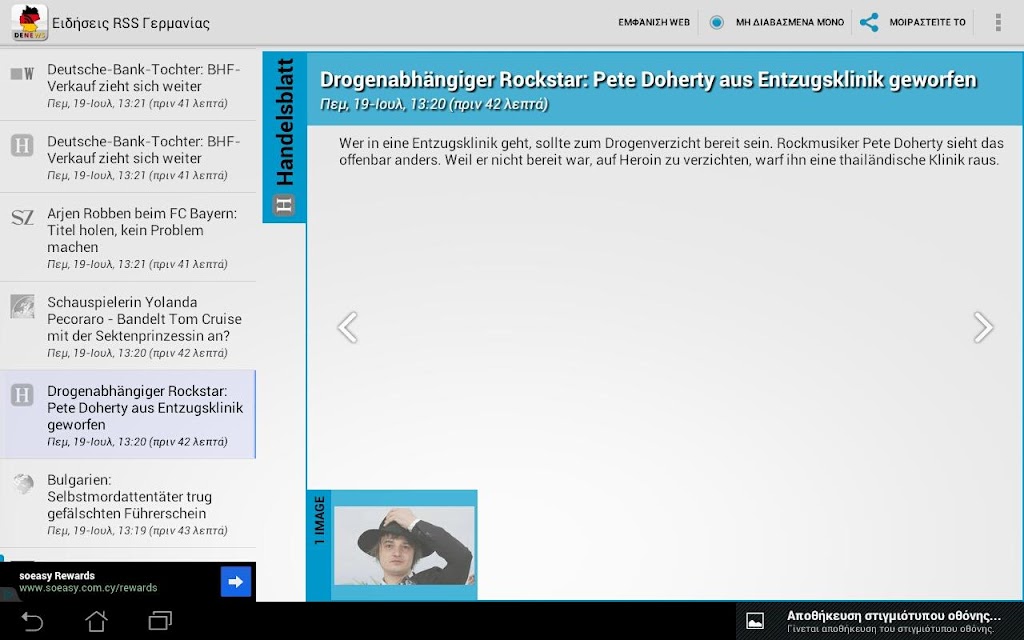Click H icon beside Drogenabhängiger Rockstar list item

click(x=22, y=394)
